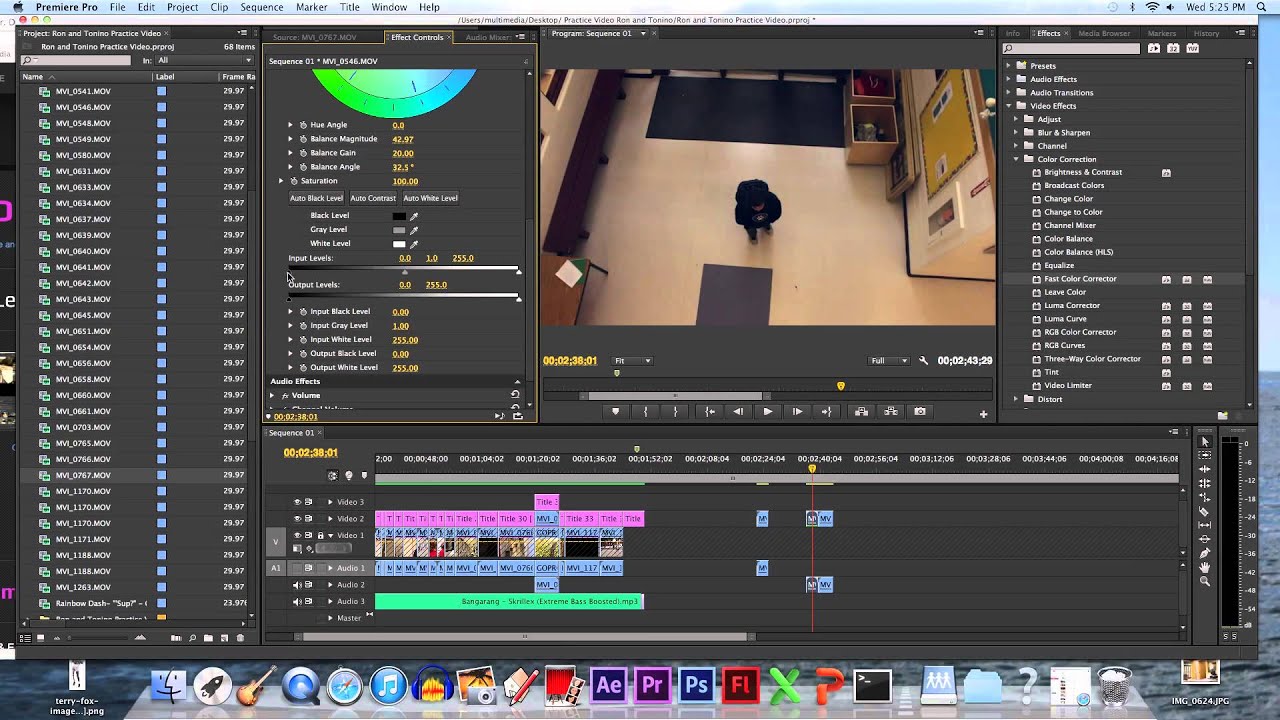Create a new custom bin in Effects panel
Viewport: 1280px width, 720px height.
1222,415
